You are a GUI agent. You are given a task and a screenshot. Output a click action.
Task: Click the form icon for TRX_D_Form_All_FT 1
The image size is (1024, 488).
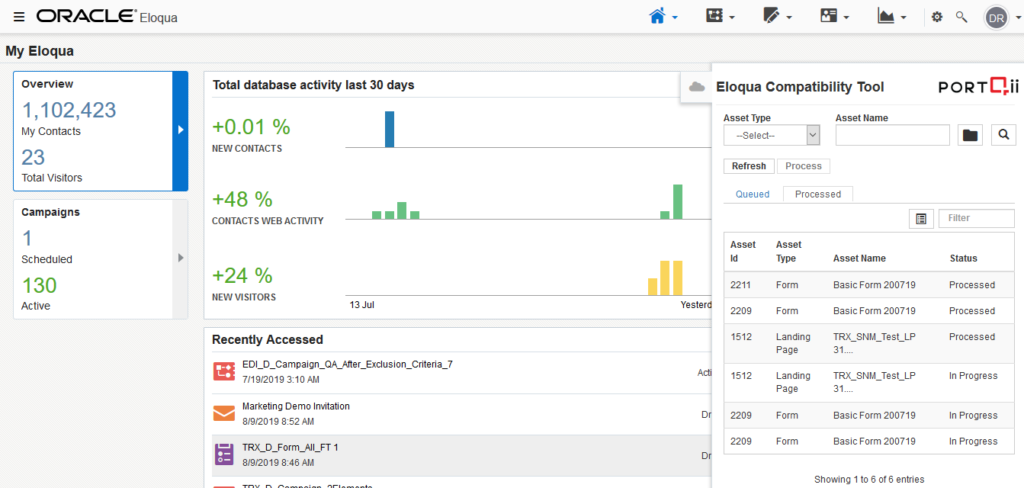tap(224, 454)
